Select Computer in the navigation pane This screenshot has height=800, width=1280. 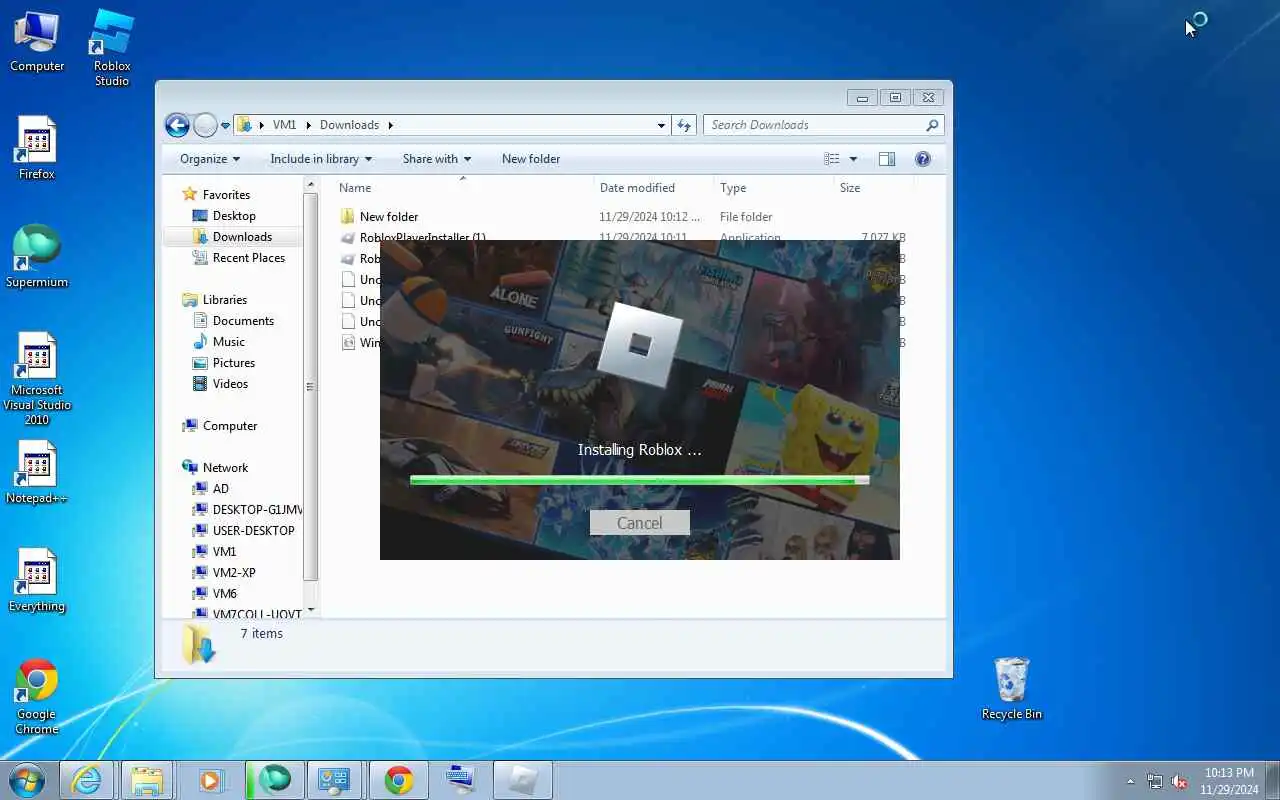point(230,426)
